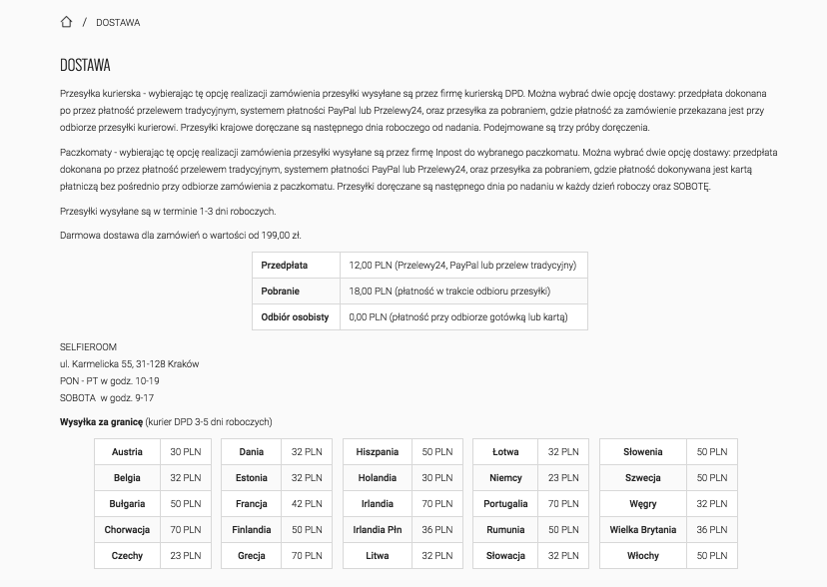
Task: Click the Karmelicka 55 street address line
Action: [129, 364]
